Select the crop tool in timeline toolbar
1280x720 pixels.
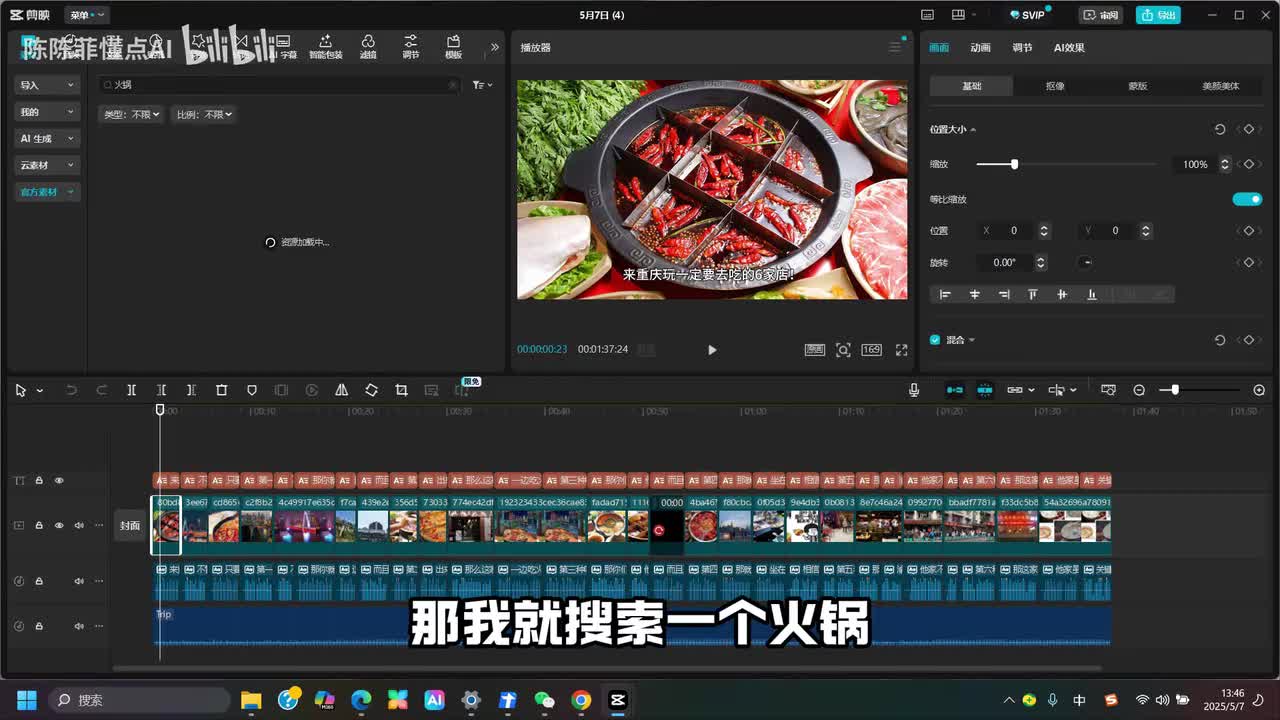click(401, 390)
